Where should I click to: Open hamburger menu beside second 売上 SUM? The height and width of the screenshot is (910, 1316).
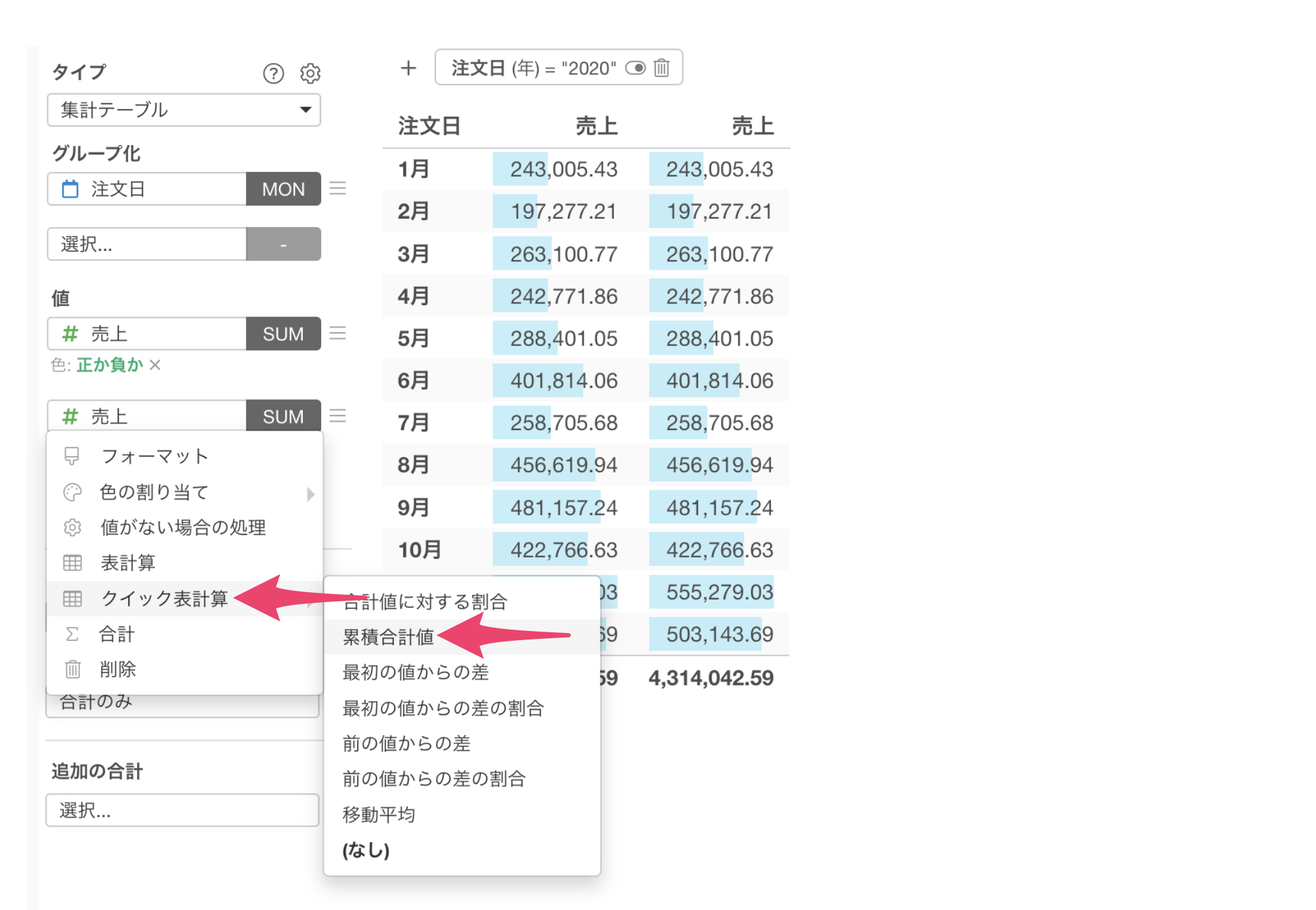pos(338,416)
